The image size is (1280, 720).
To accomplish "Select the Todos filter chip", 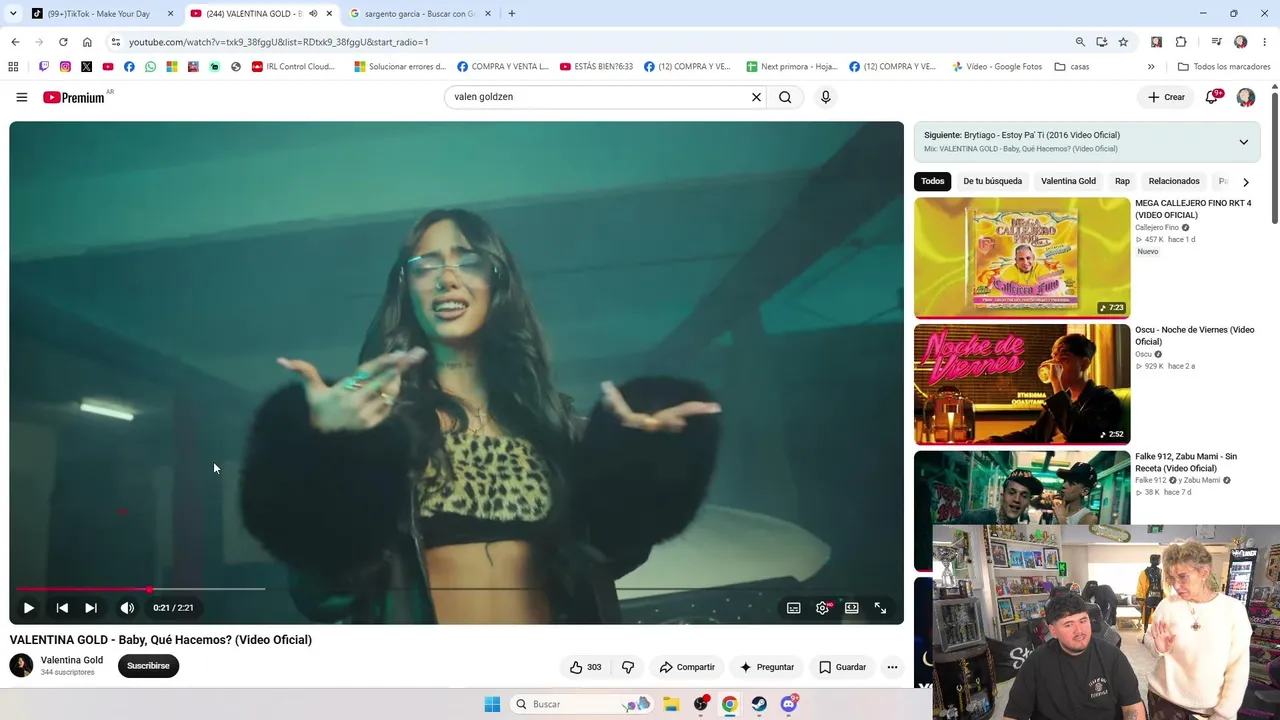I will (933, 181).
